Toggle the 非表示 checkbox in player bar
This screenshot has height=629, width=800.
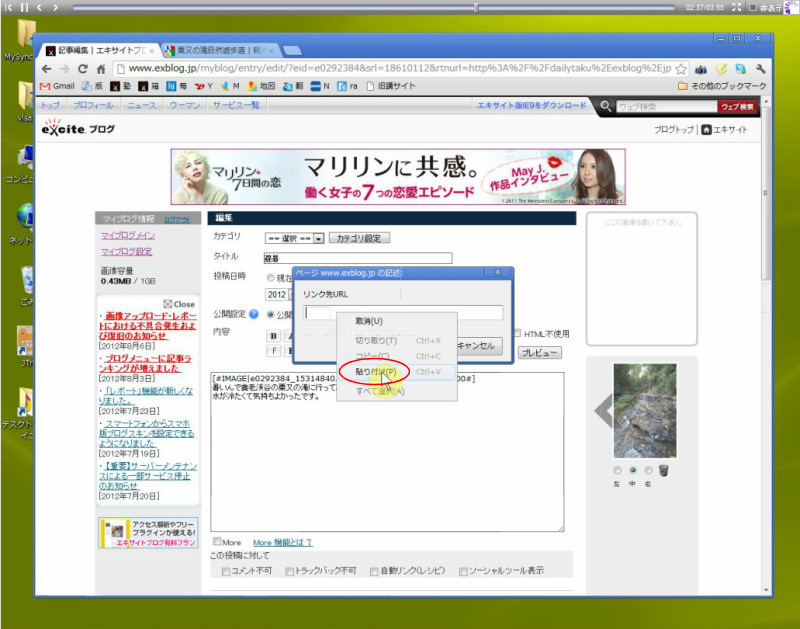753,8
